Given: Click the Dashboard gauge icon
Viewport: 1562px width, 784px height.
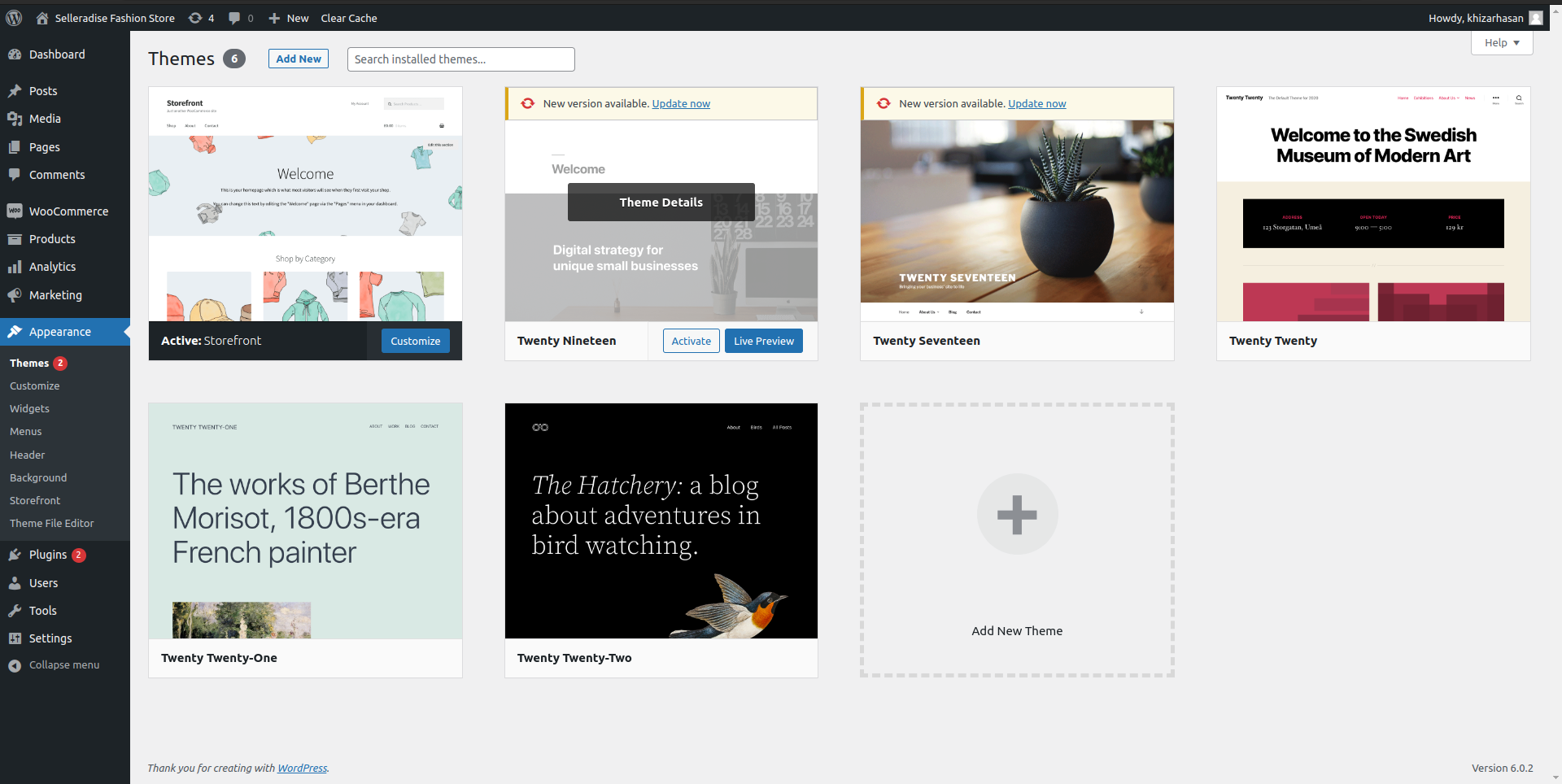Looking at the screenshot, I should [15, 54].
